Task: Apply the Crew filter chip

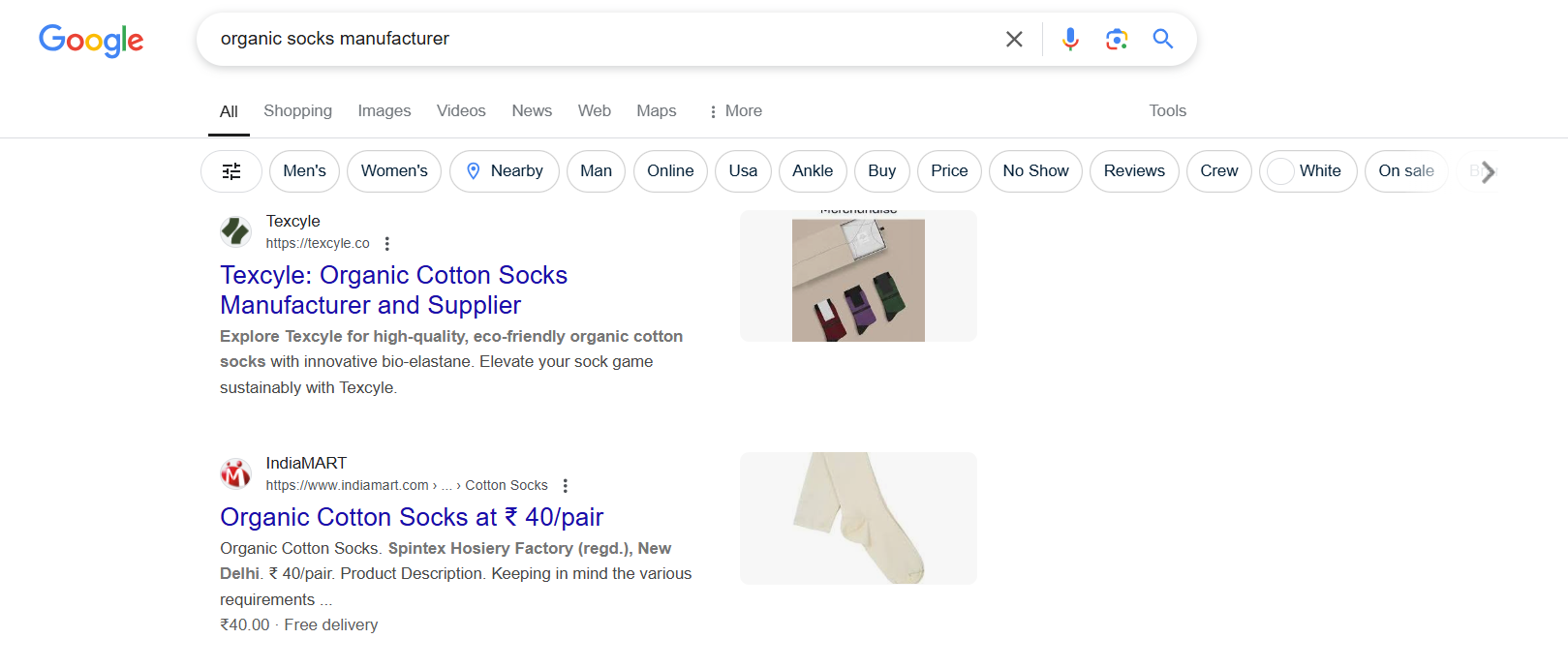Action: point(1219,171)
